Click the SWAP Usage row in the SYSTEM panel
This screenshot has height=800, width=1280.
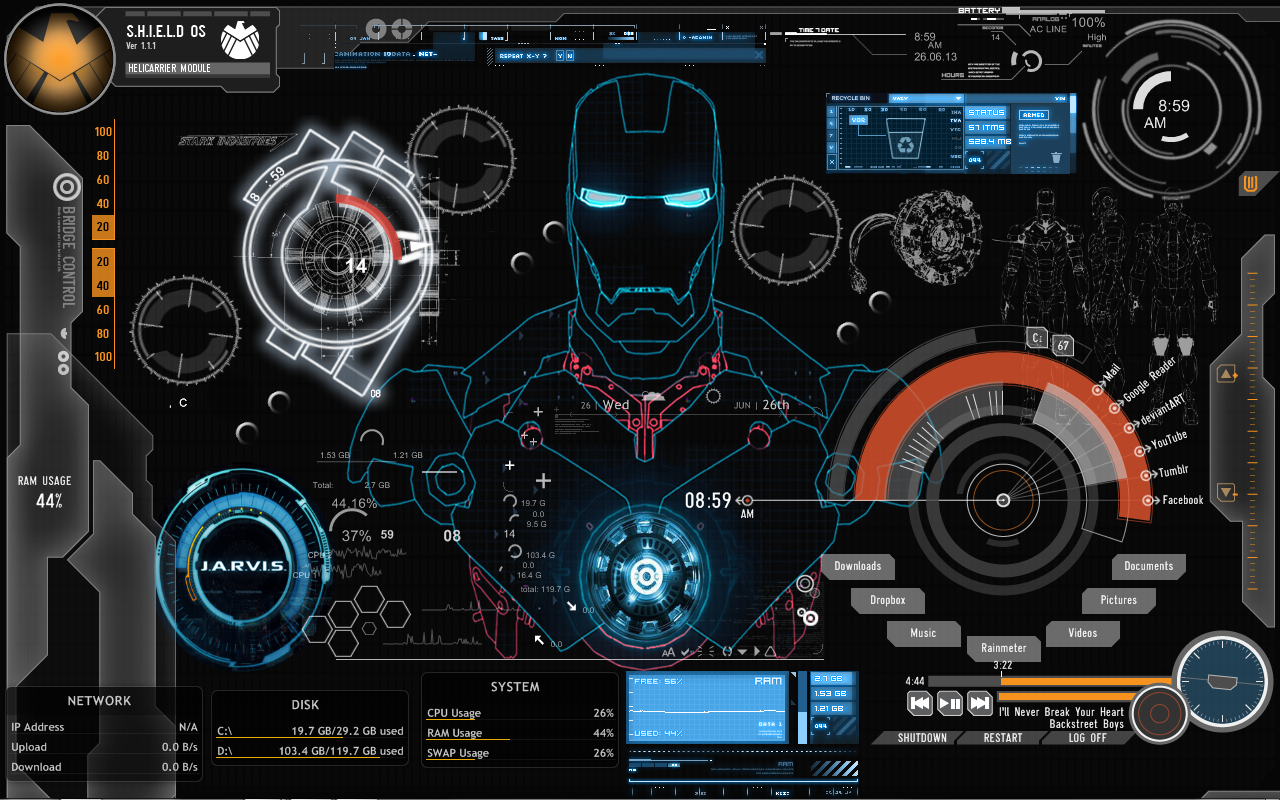(x=520, y=753)
